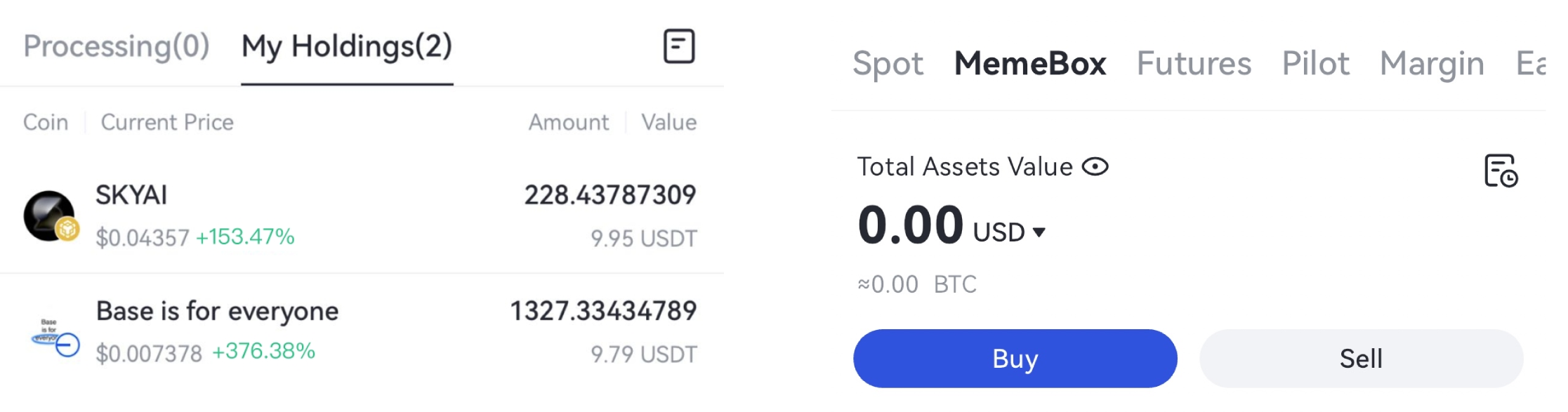Open the SKYAI holding row name

coord(131,195)
